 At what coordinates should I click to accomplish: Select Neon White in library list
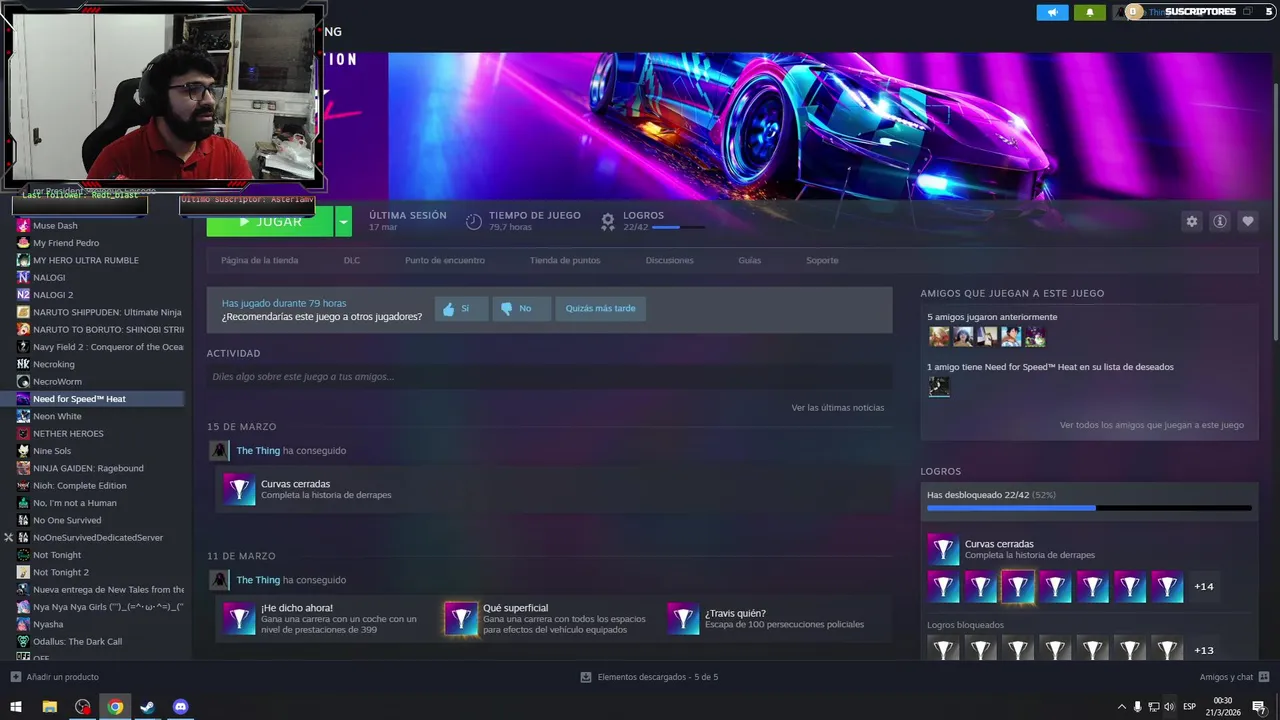[57, 416]
